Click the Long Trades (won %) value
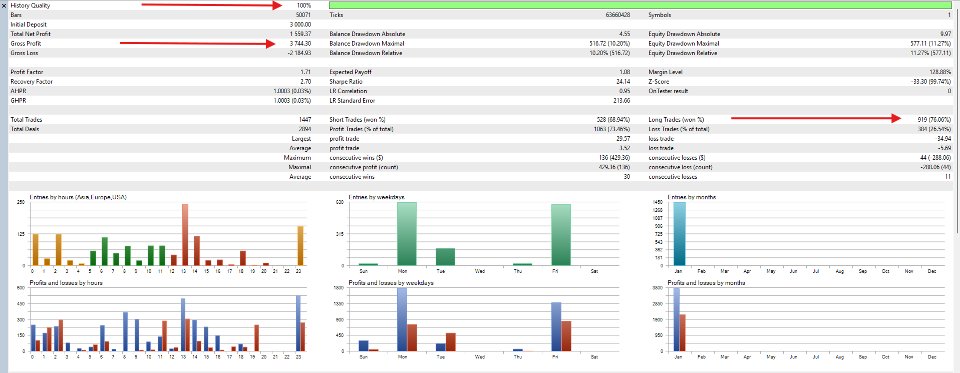The width and height of the screenshot is (960, 373). (x=931, y=120)
